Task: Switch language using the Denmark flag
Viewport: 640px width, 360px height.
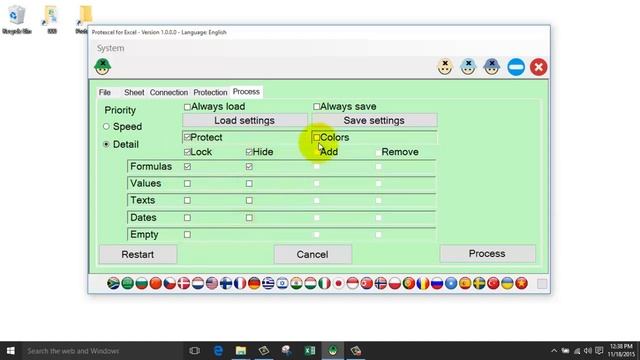Action: click(184, 283)
